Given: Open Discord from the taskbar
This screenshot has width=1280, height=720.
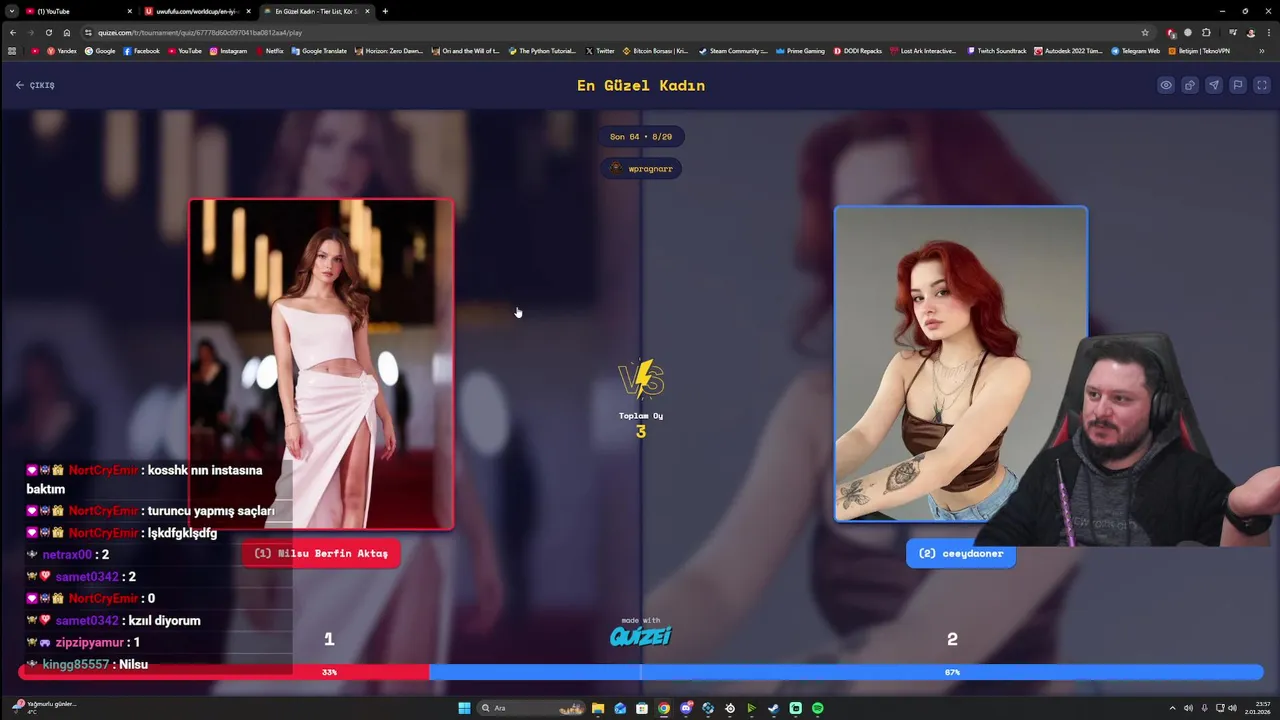Looking at the screenshot, I should click(x=686, y=708).
